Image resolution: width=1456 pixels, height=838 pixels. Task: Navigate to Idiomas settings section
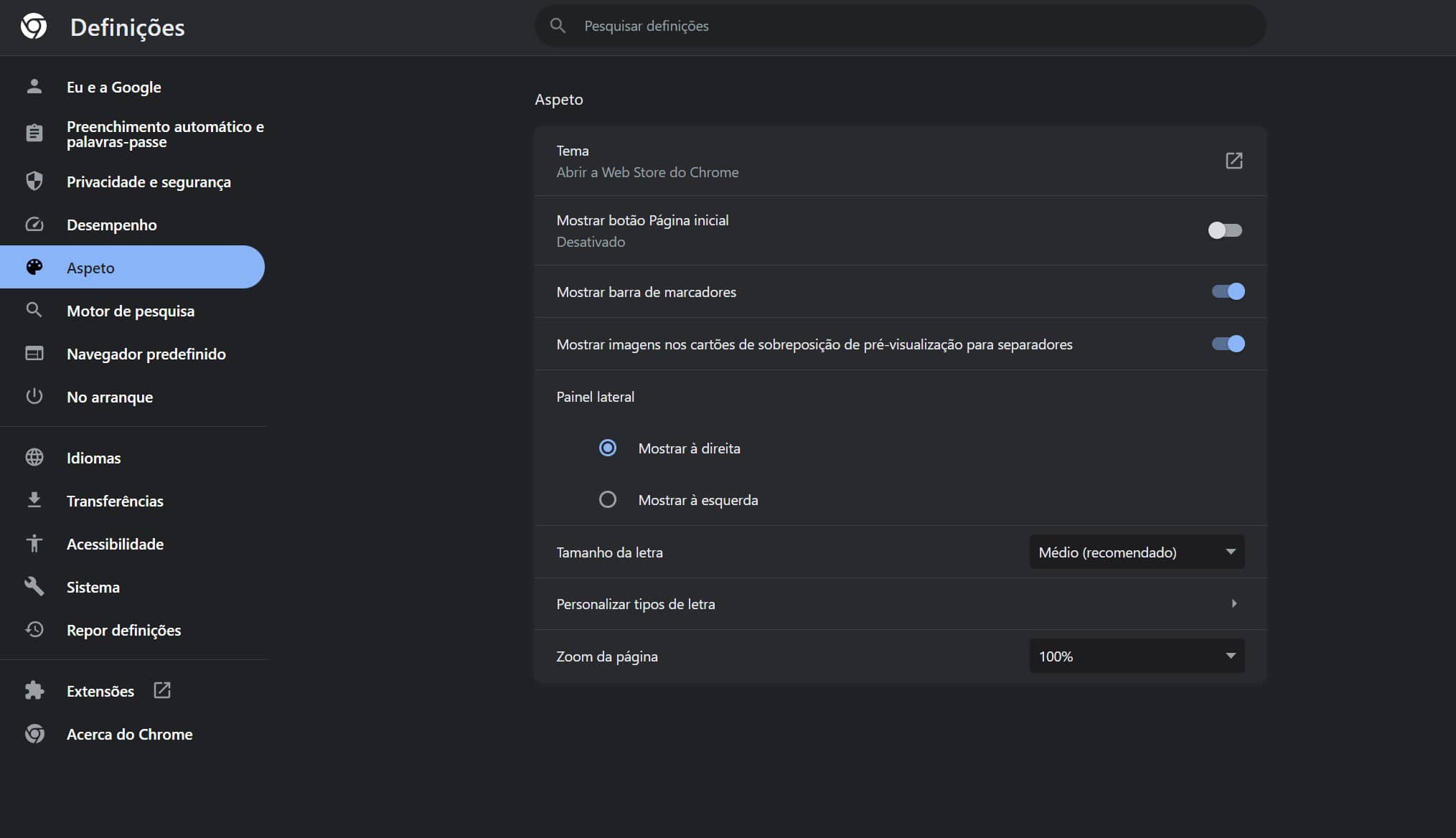click(93, 458)
